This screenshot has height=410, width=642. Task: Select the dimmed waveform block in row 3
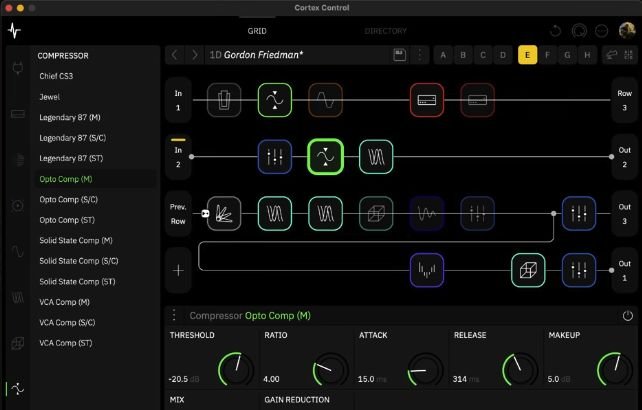tap(427, 213)
